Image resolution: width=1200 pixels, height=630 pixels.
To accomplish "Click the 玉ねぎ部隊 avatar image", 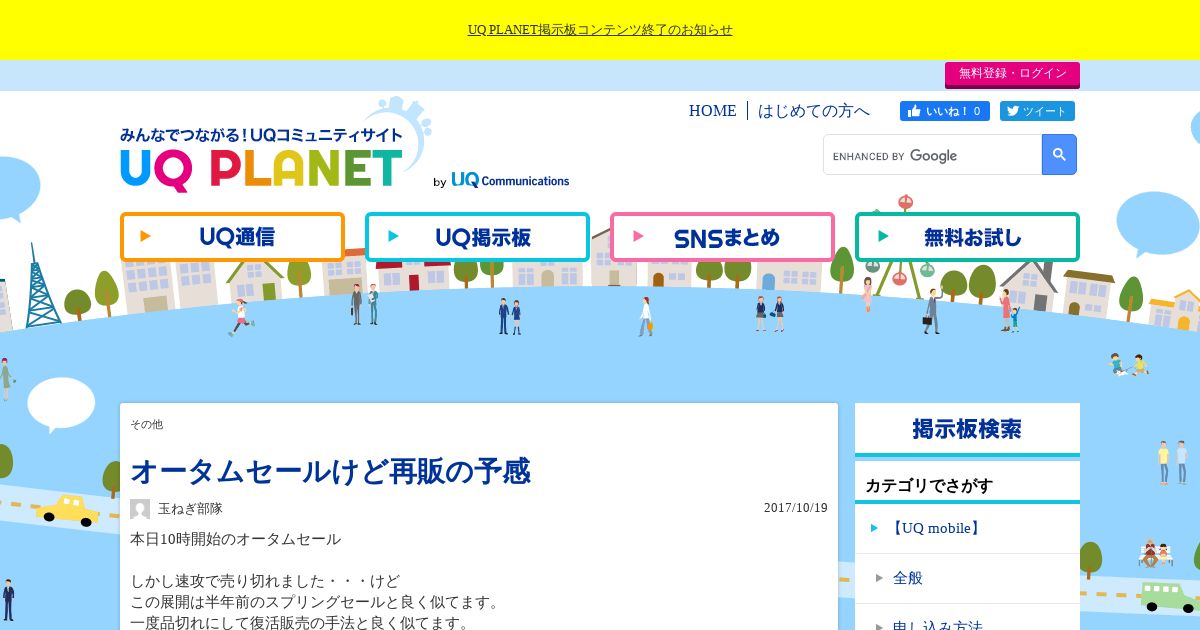I will 140,509.
